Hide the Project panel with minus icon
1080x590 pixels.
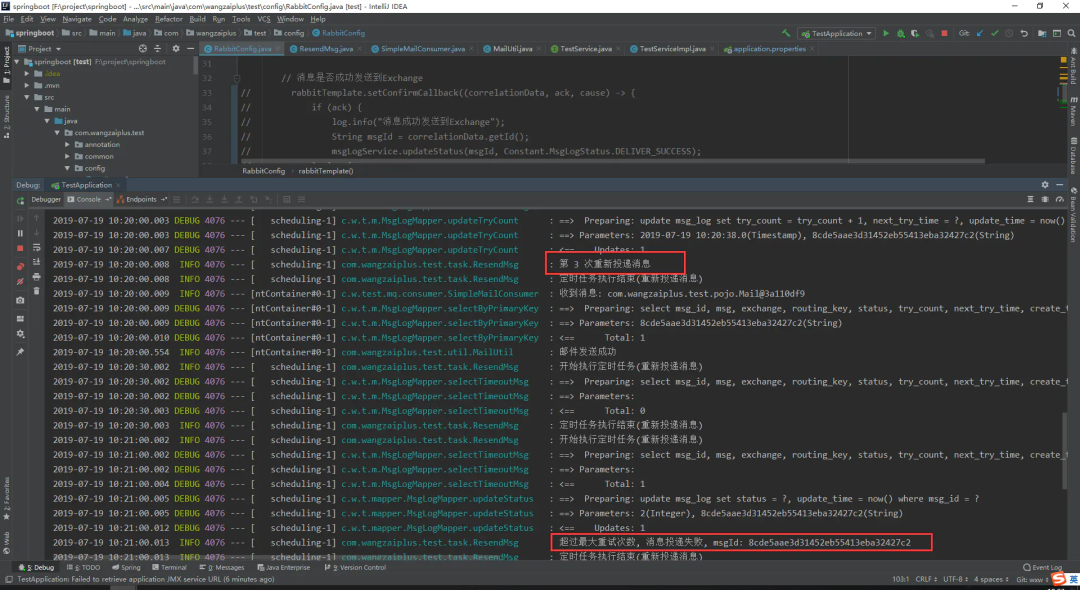pos(190,49)
